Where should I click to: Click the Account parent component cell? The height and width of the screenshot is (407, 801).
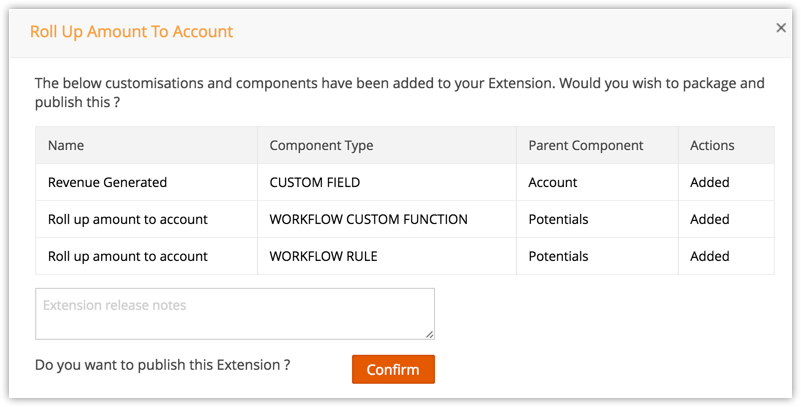pos(553,182)
